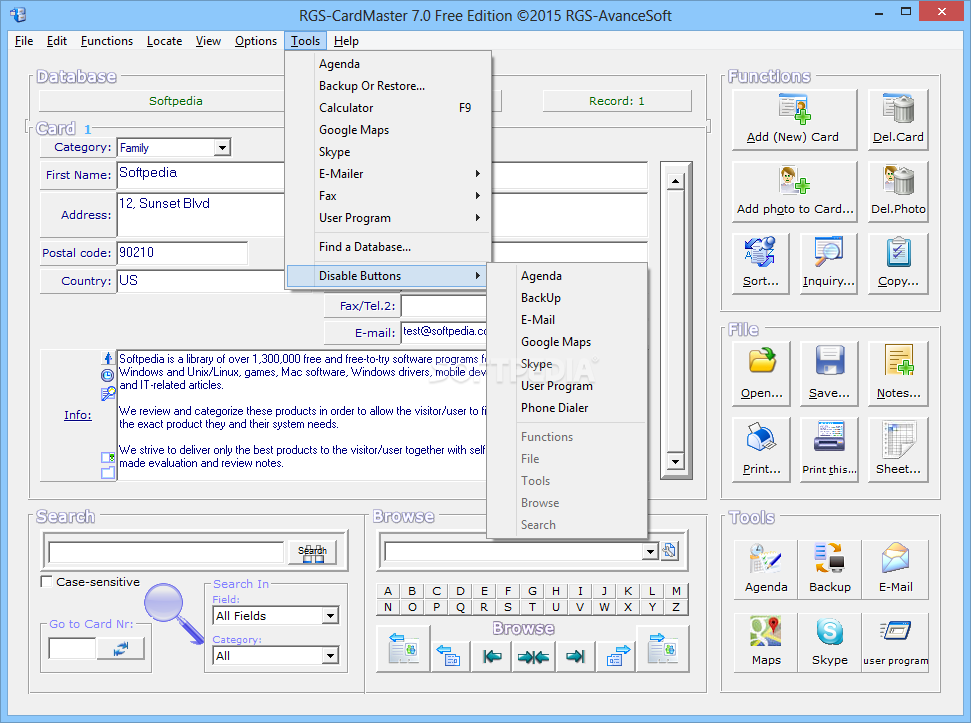This screenshot has height=723, width=971.
Task: Click the magnifier icon beside Info box
Action: tap(108, 393)
